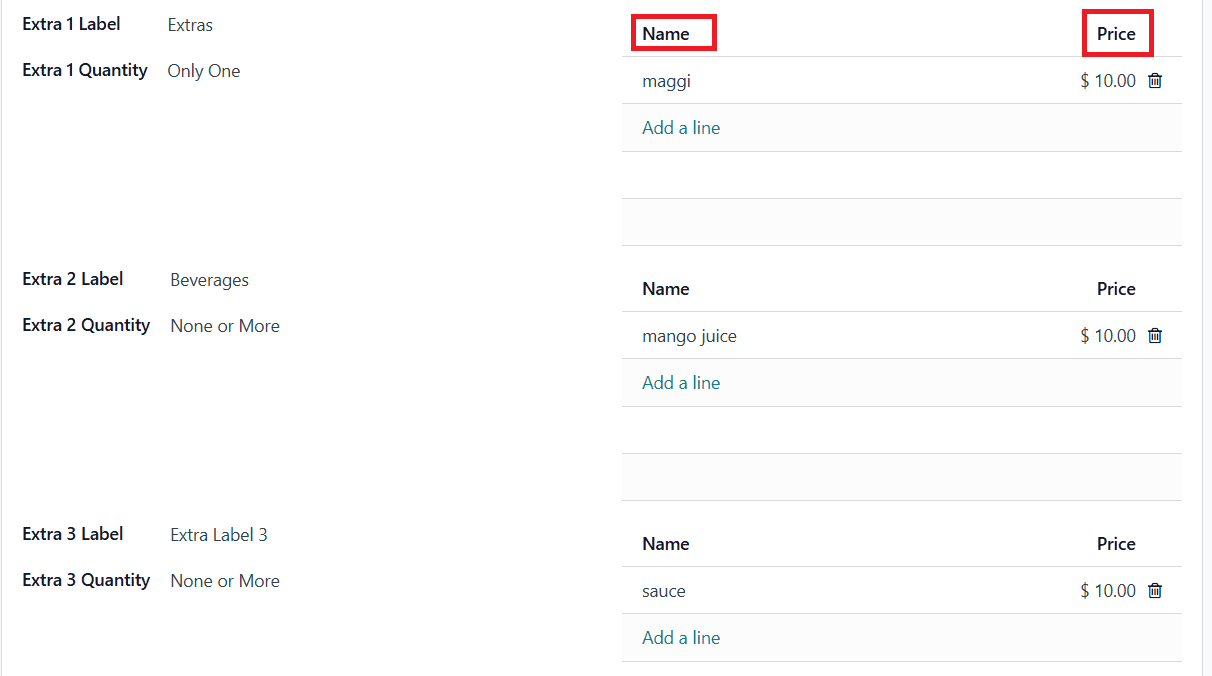Edit the Extra 1 Label field 'Extras'
Image resolution: width=1212 pixels, height=676 pixels.
(x=190, y=25)
